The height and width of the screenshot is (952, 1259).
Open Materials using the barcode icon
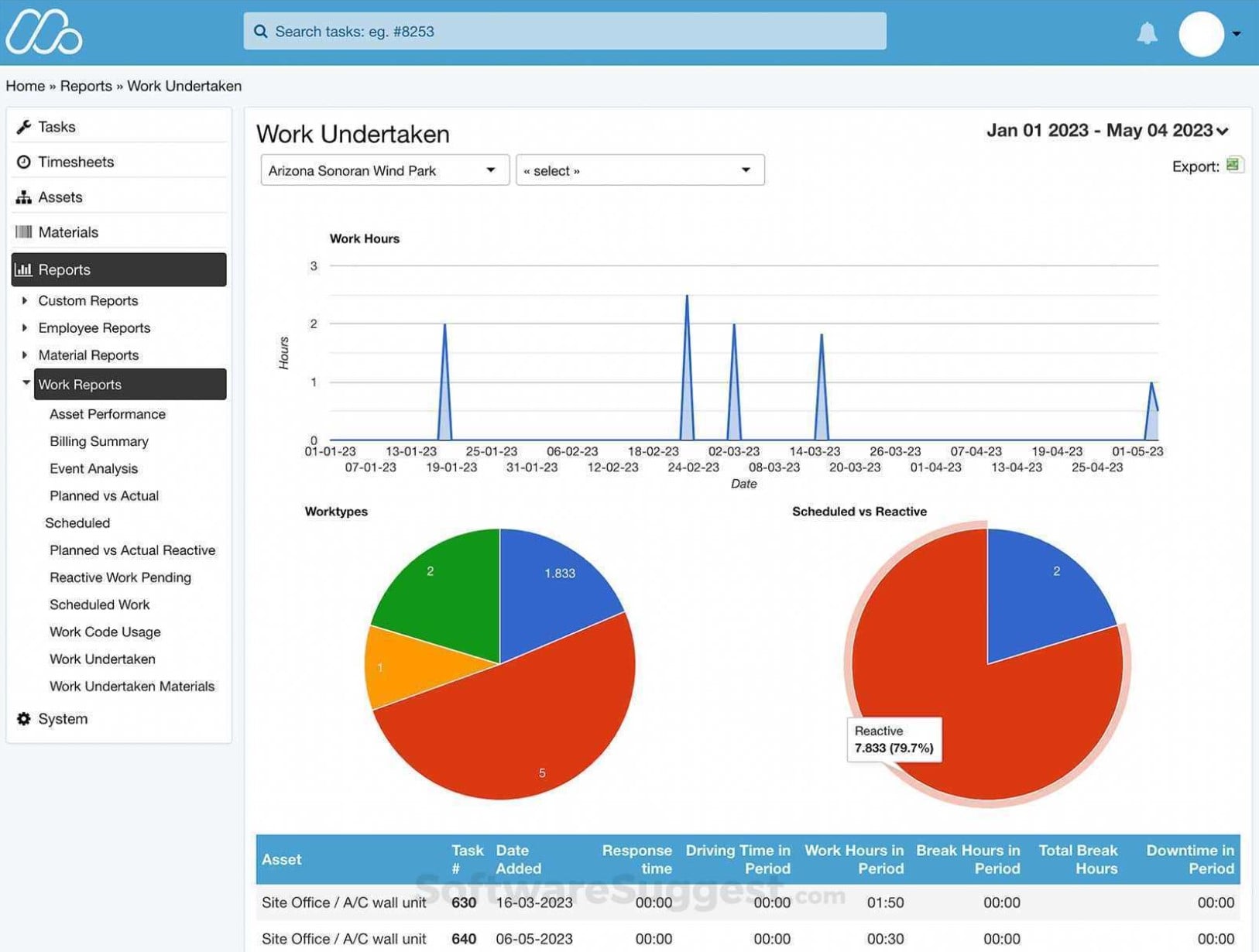[x=22, y=231]
